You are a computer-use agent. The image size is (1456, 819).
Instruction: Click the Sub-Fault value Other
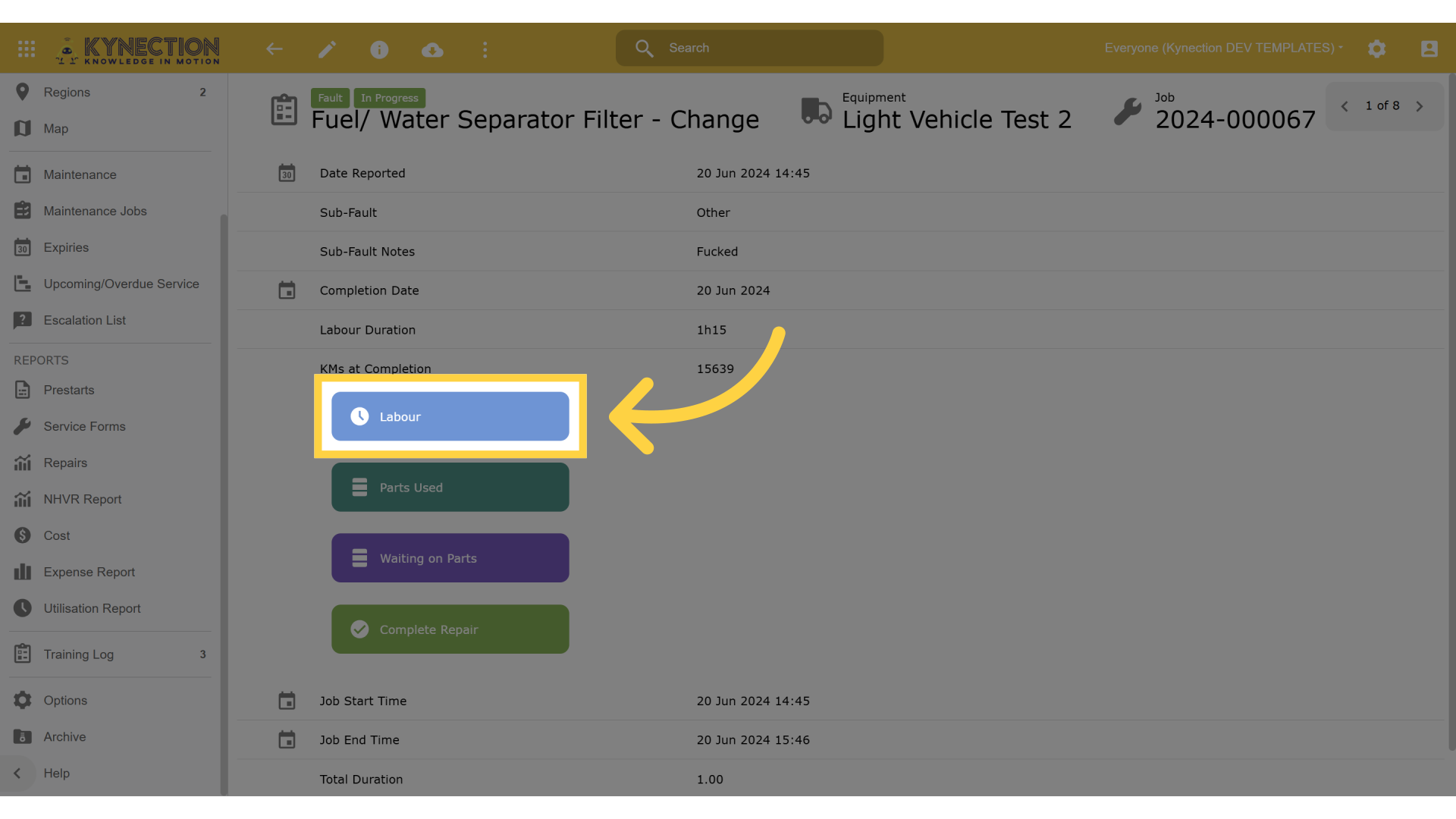pyautogui.click(x=714, y=212)
